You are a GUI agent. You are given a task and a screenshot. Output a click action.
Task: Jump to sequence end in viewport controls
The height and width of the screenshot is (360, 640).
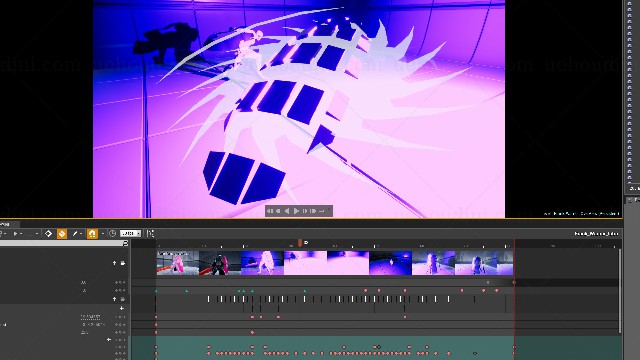tap(313, 211)
